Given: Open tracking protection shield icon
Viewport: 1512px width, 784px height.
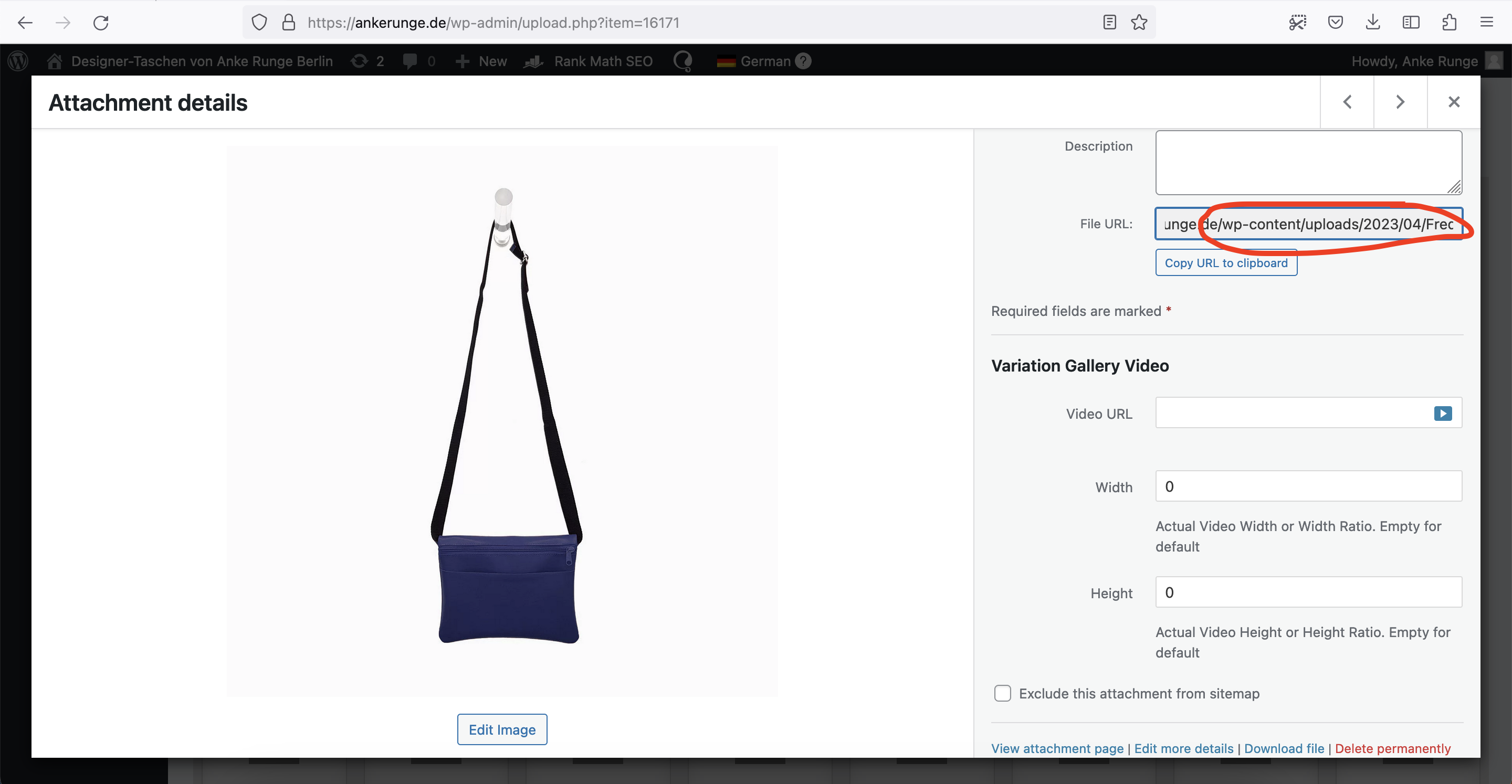Looking at the screenshot, I should point(259,22).
